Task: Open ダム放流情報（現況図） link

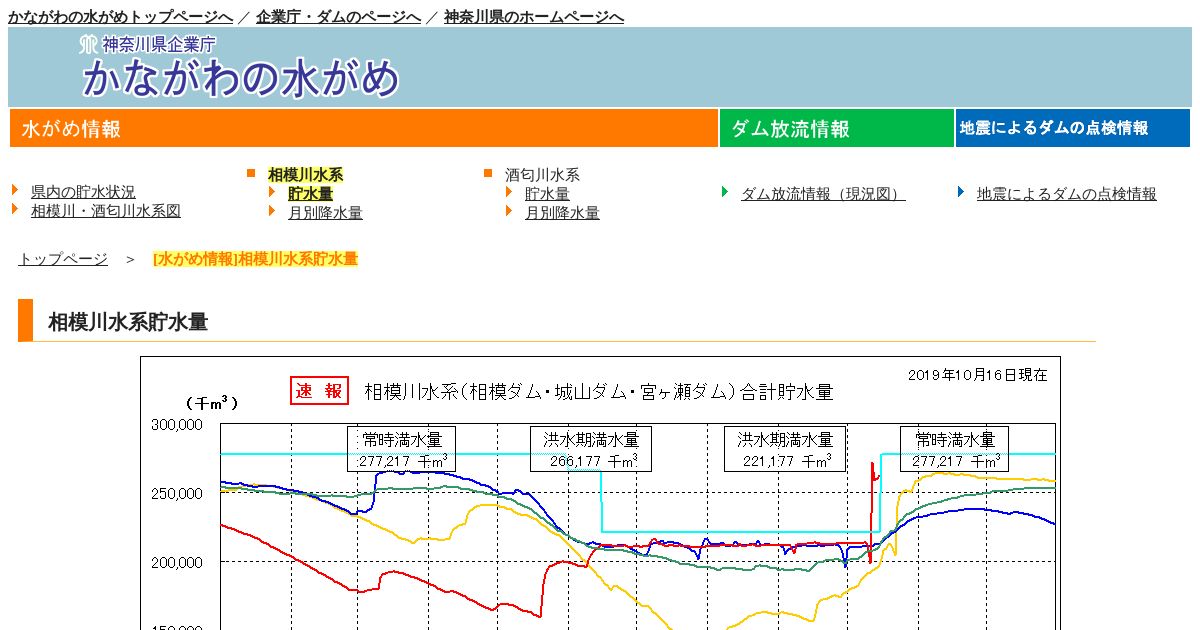Action: pyautogui.click(x=823, y=194)
